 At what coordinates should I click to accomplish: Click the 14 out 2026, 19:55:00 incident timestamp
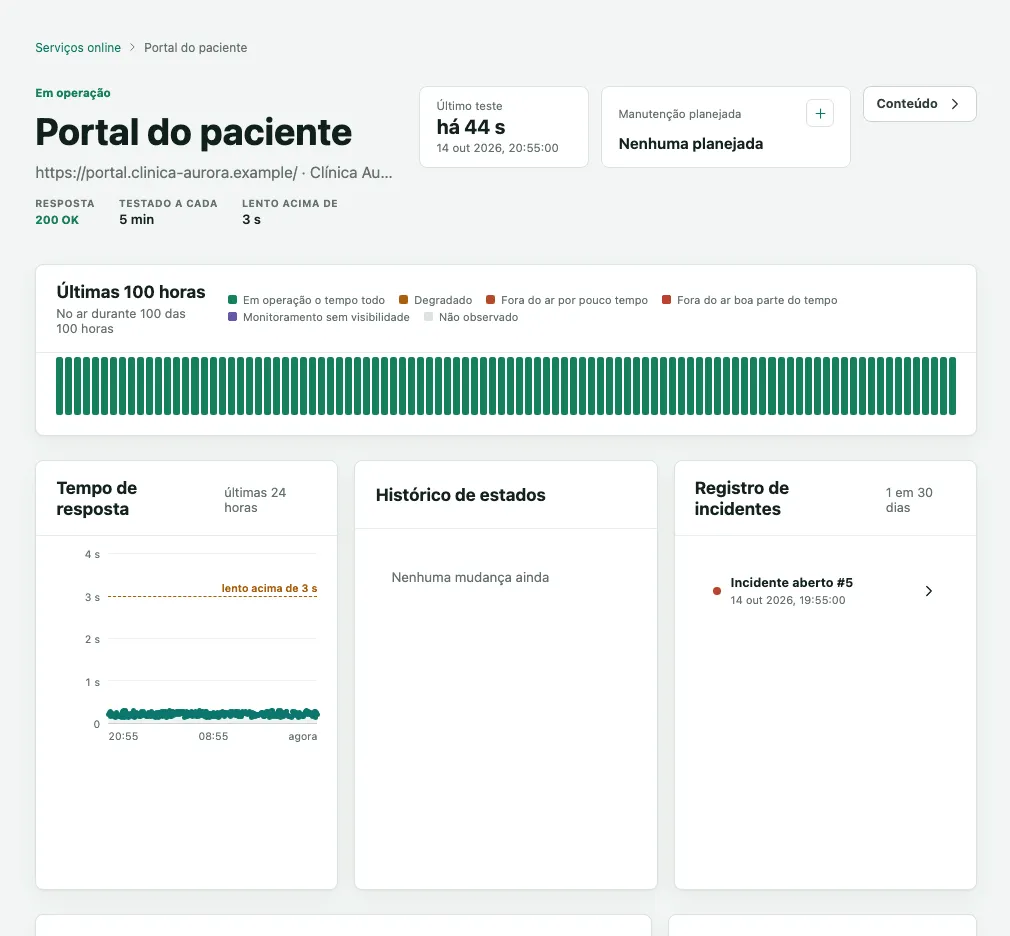point(788,600)
